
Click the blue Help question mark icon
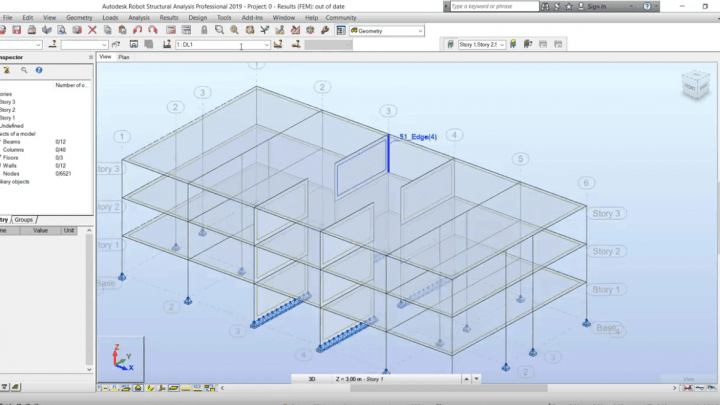point(647,6)
